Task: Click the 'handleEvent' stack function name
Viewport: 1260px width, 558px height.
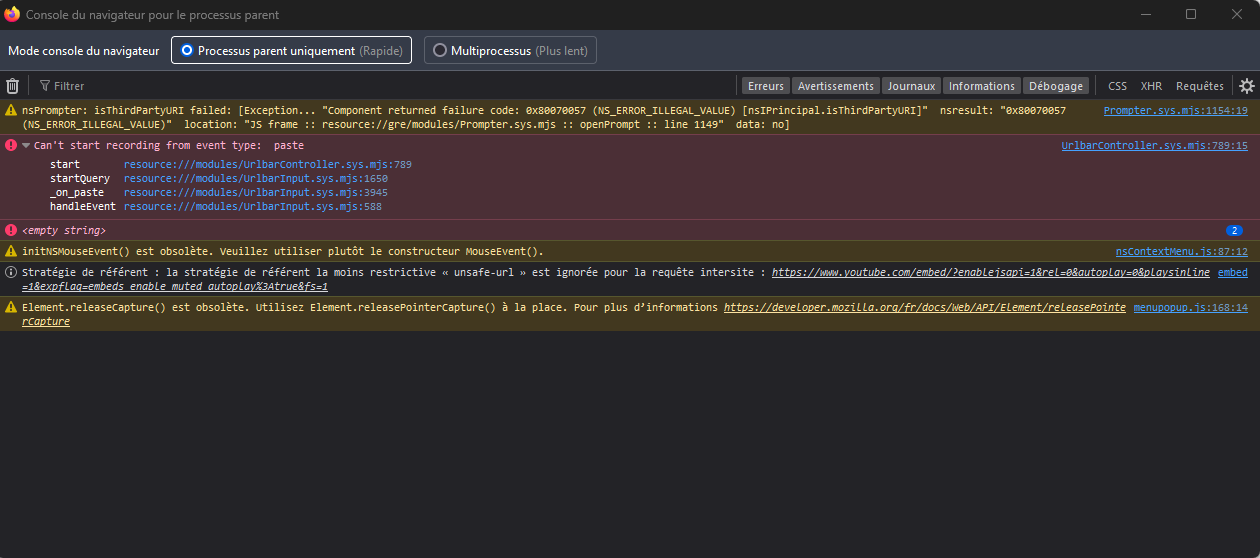Action: 83,206
